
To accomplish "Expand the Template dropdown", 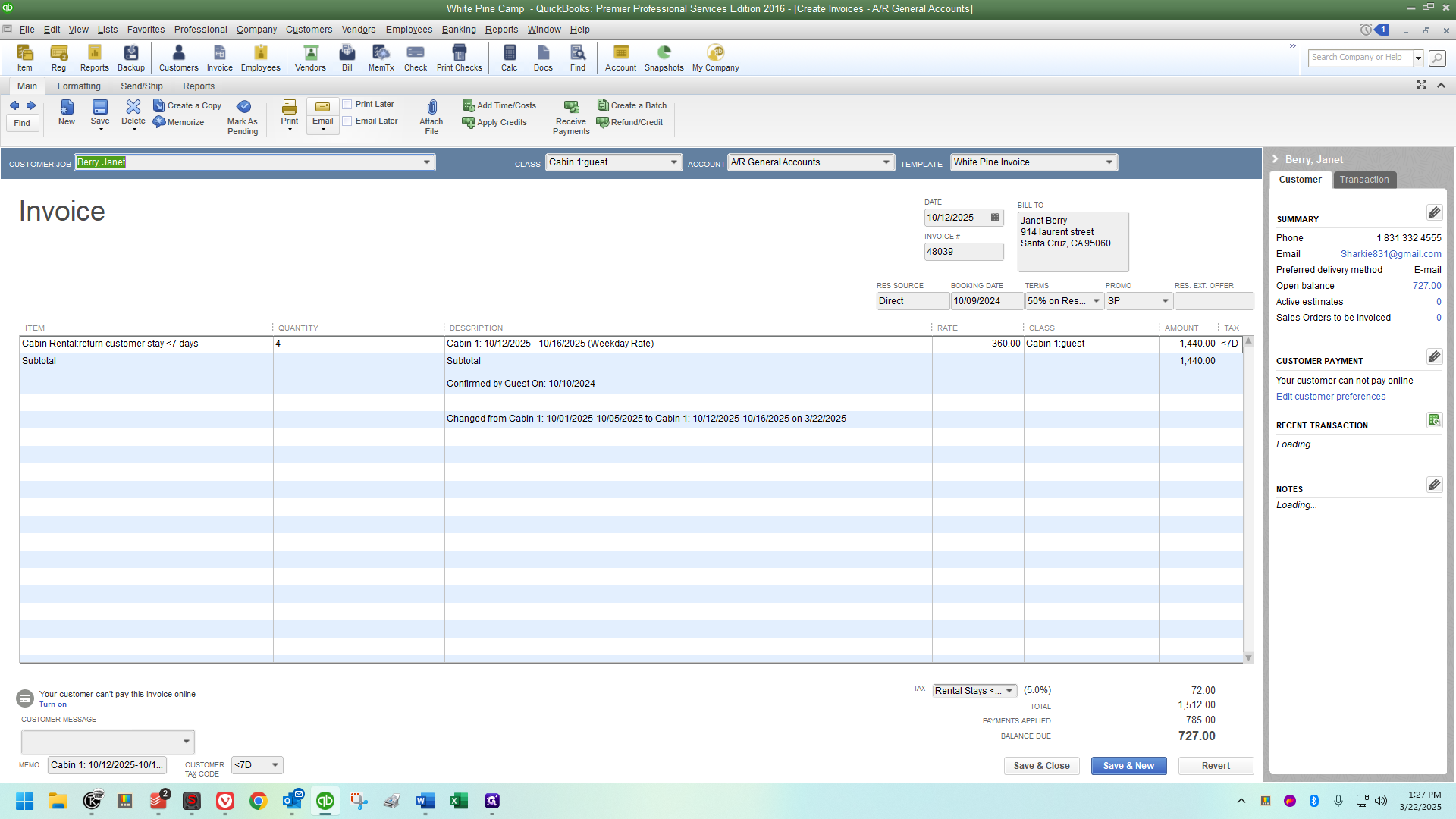I will (x=1109, y=162).
